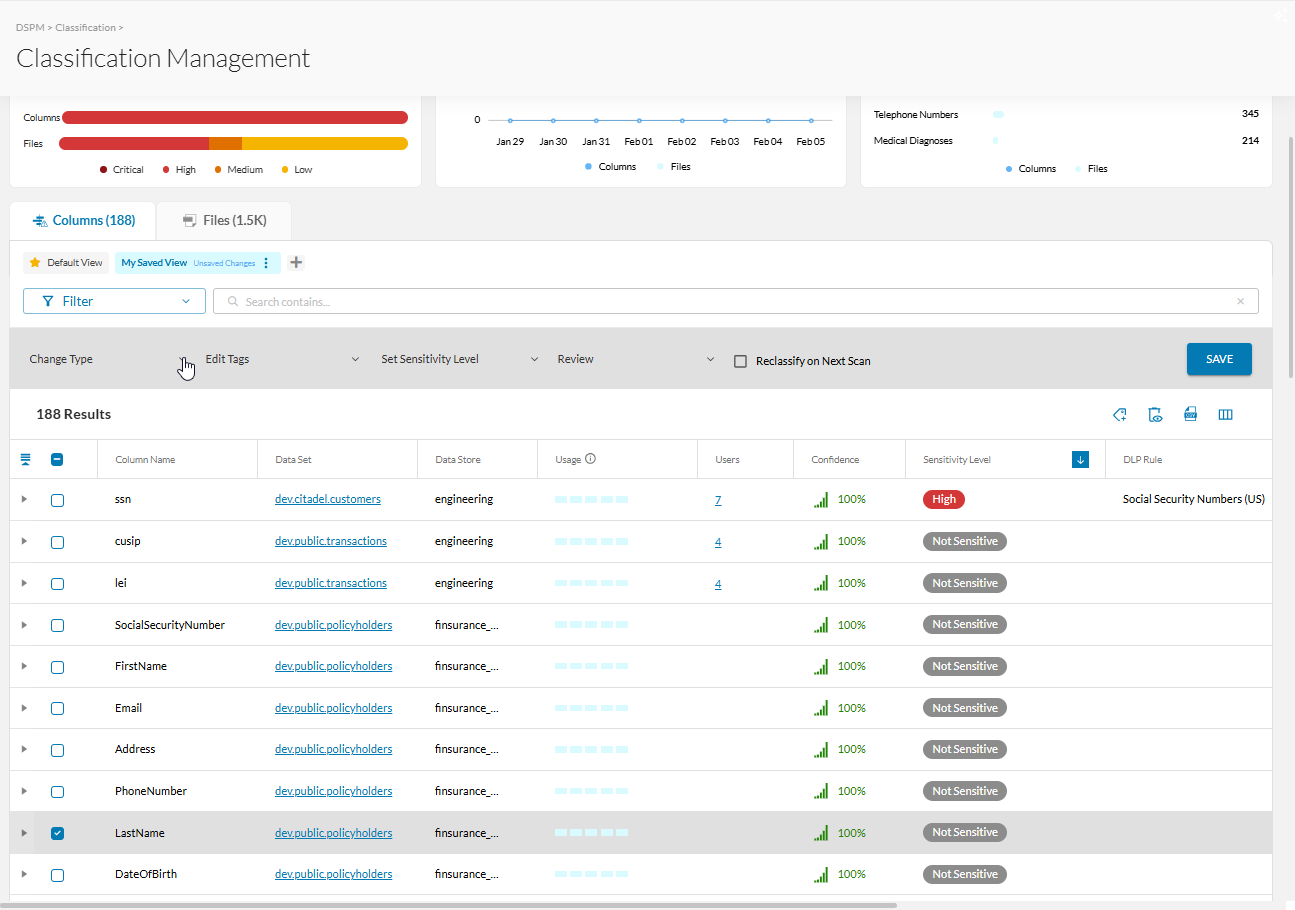Enable Reclassify on Next Scan checkbox
The image size is (1295, 910).
[x=740, y=361]
